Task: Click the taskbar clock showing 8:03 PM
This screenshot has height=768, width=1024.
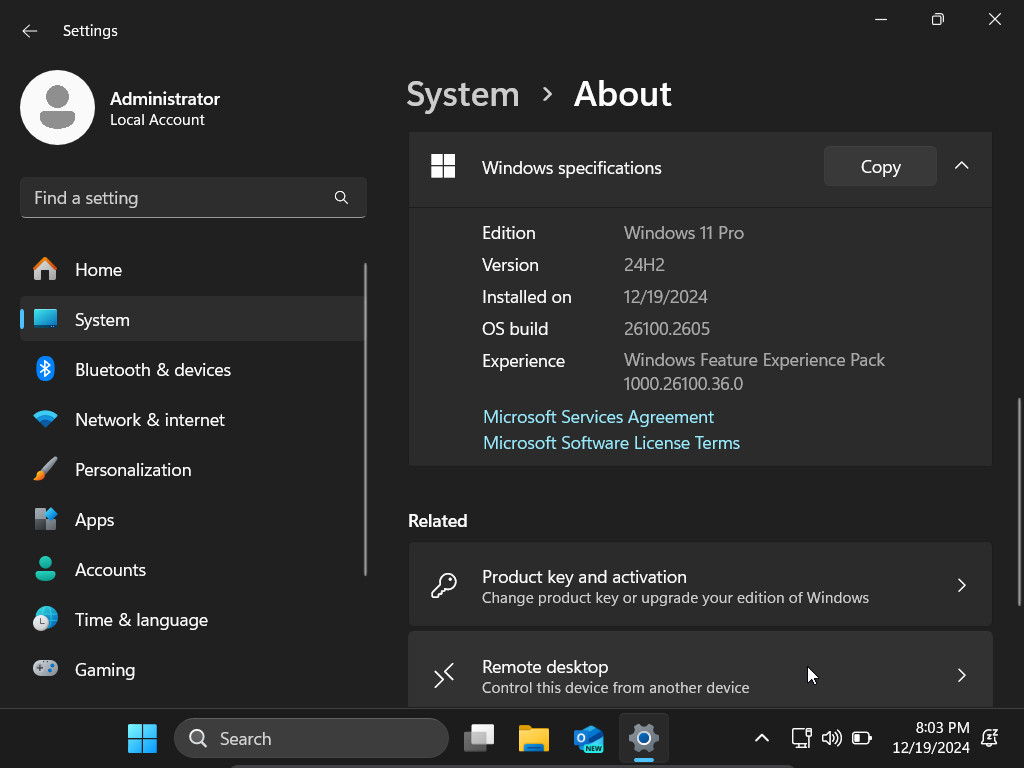Action: pyautogui.click(x=931, y=737)
